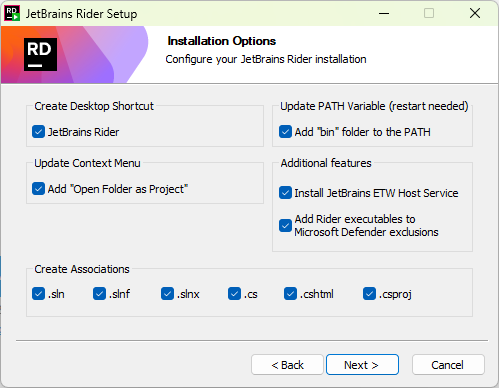
Task: Click the "JetBrains Rider Setup" window title
Action: coord(81,14)
